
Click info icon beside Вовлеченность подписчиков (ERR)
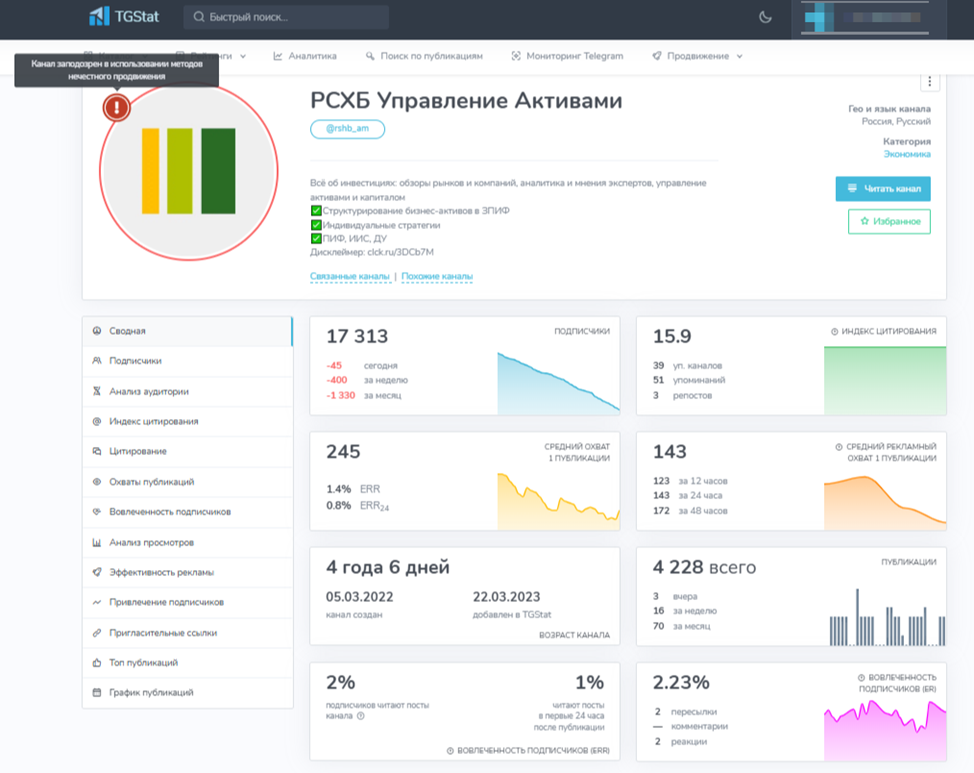click(450, 751)
